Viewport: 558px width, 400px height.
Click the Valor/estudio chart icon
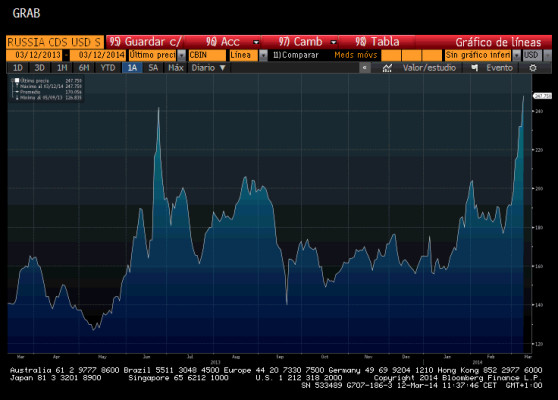[387, 68]
